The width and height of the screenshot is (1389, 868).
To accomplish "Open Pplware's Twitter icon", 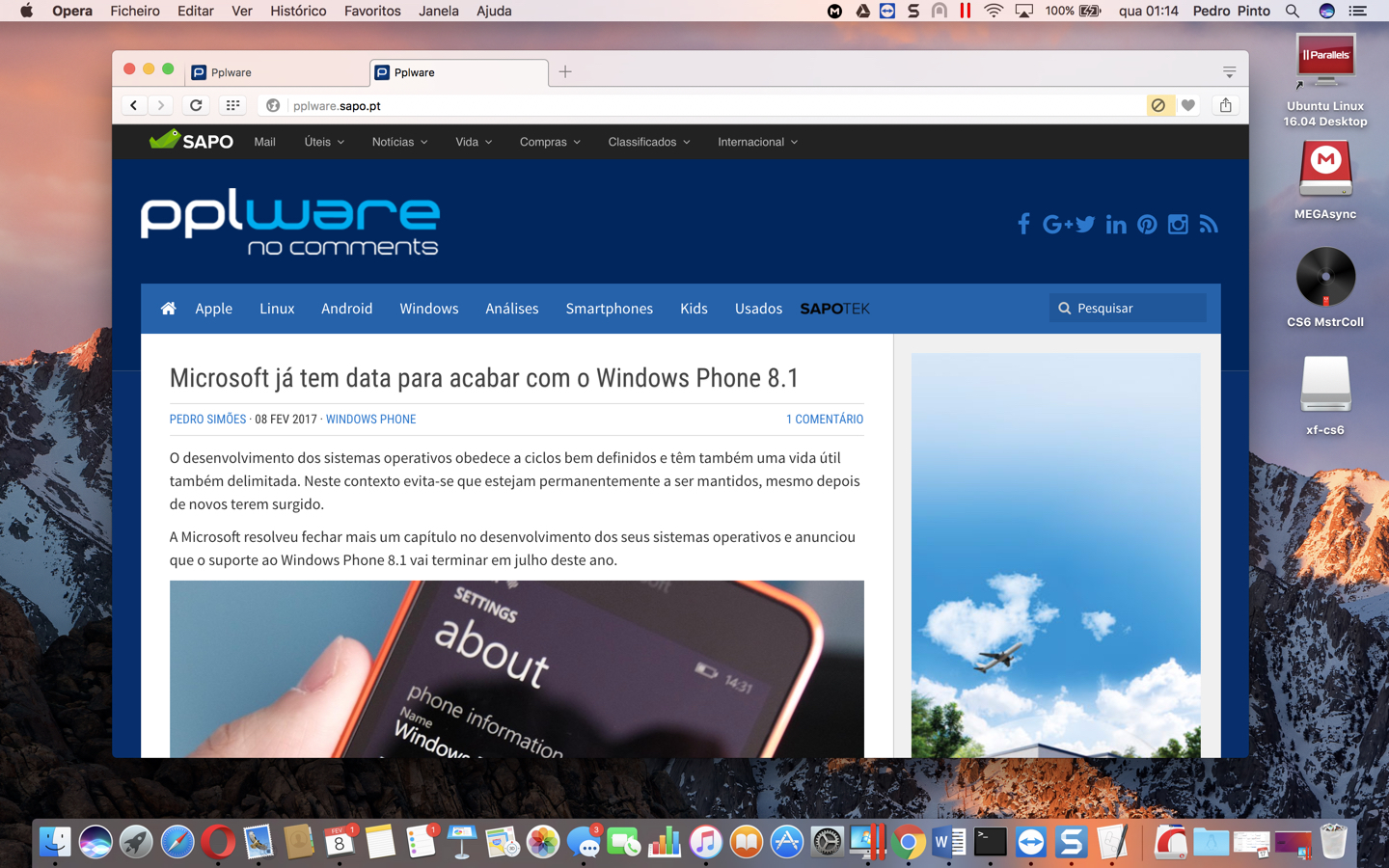I will (x=1085, y=225).
